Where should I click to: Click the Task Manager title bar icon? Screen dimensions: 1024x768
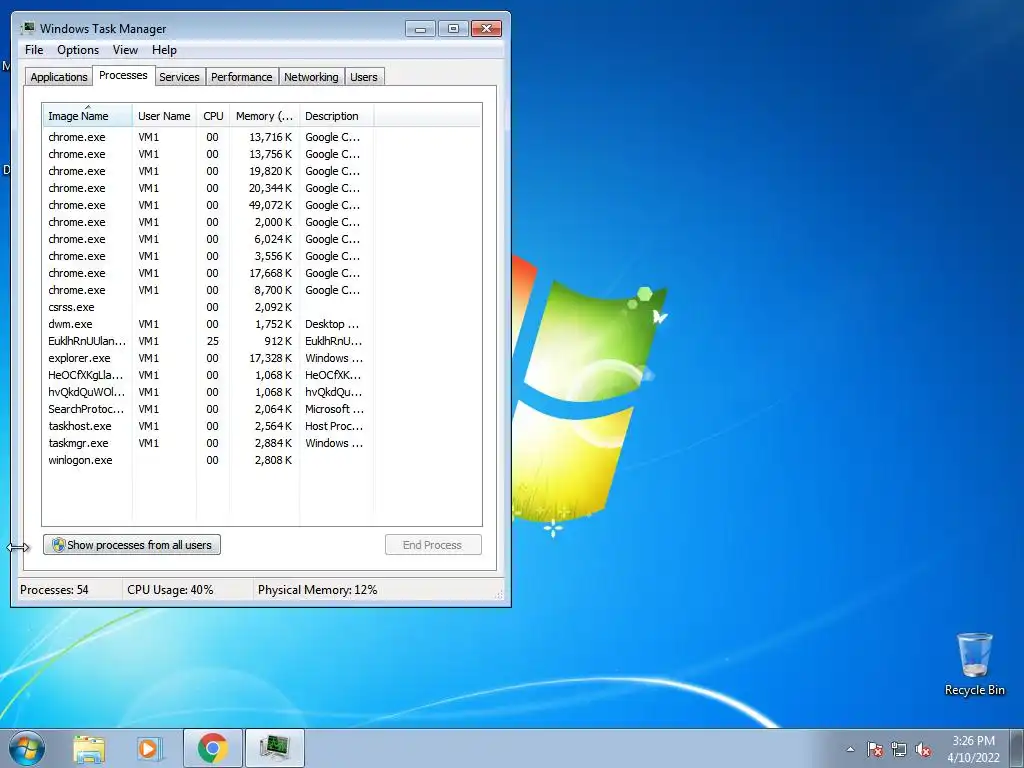click(27, 28)
